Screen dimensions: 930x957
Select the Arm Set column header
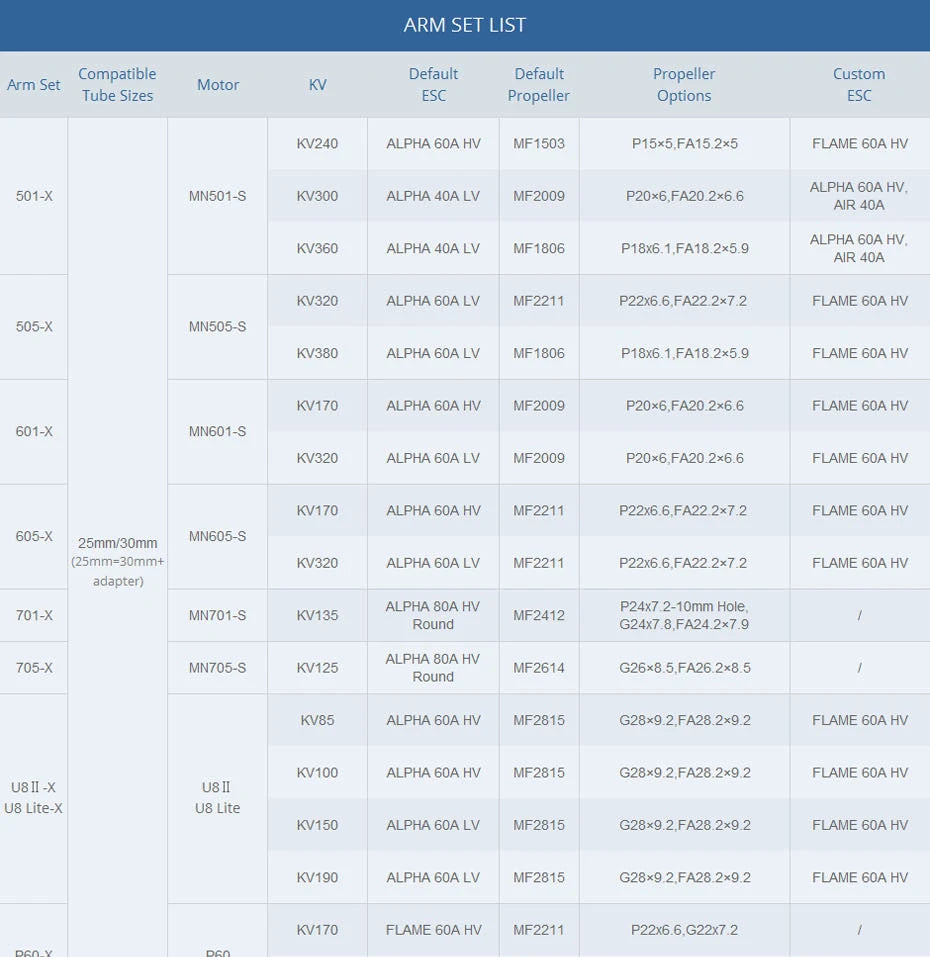coord(34,85)
